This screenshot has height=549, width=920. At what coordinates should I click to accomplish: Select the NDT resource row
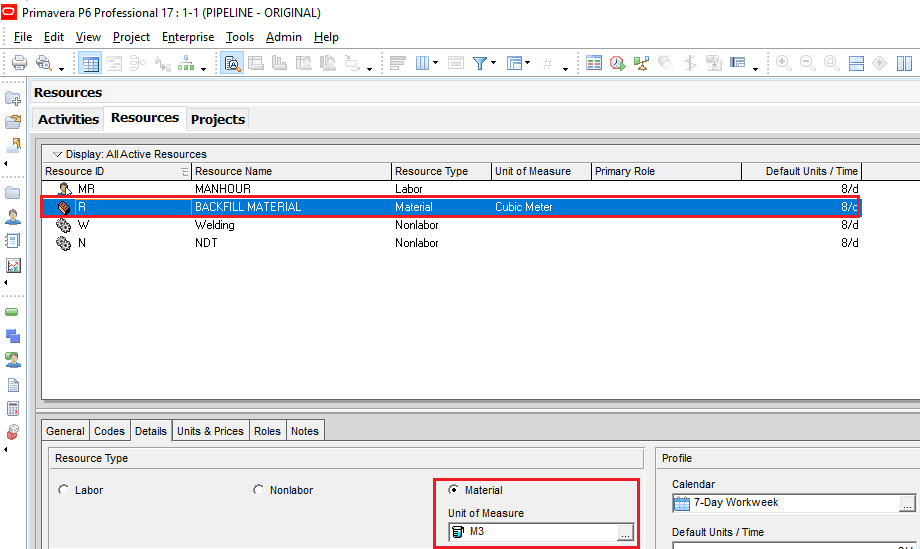(x=451, y=243)
